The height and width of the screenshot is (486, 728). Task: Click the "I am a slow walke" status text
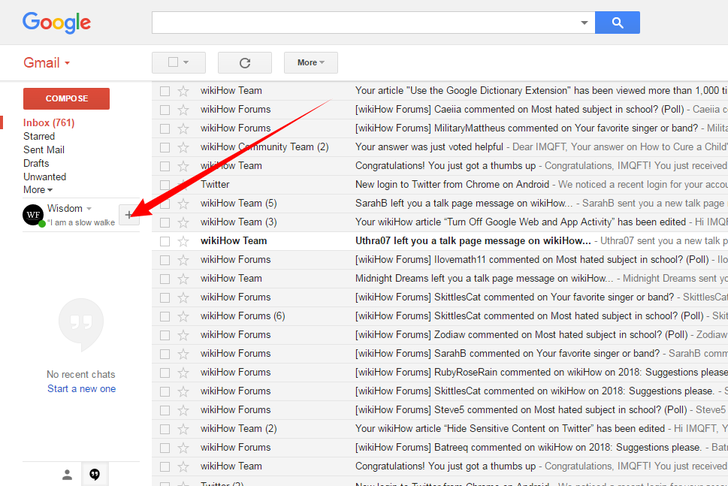pyautogui.click(x=81, y=223)
